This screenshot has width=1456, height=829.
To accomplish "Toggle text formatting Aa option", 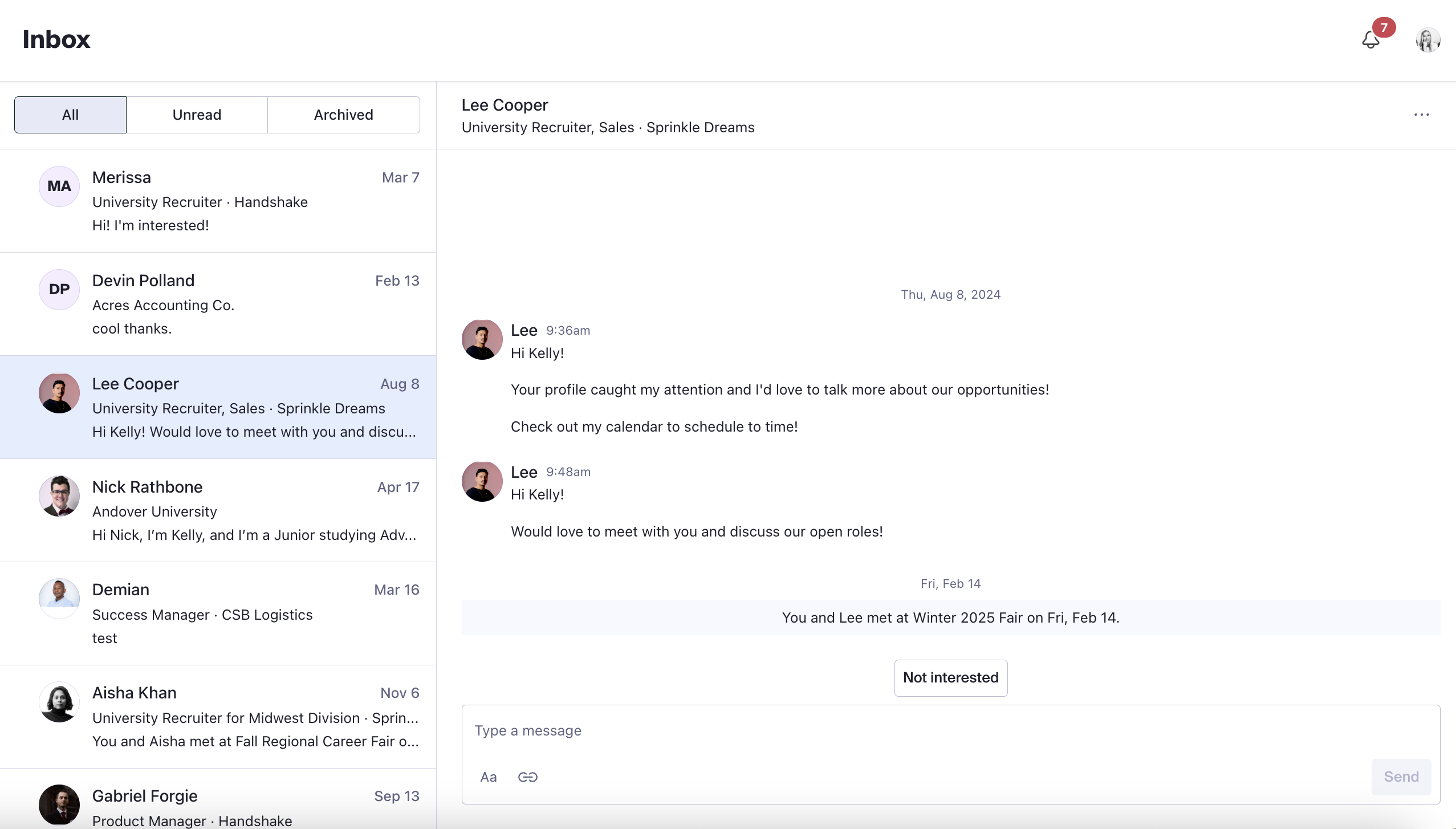I will point(489,777).
